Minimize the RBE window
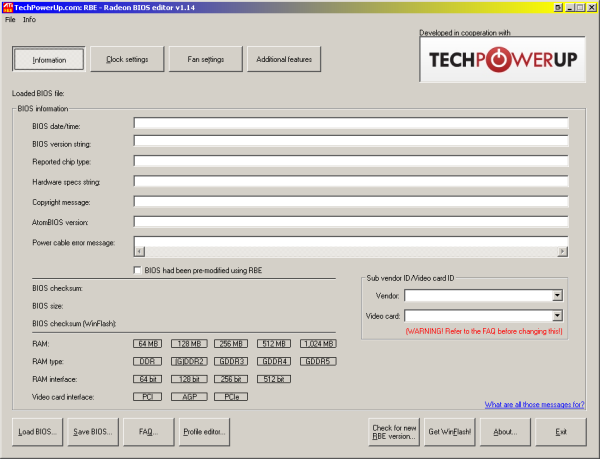Screen dimensions: 600x459 (x=570, y=7)
